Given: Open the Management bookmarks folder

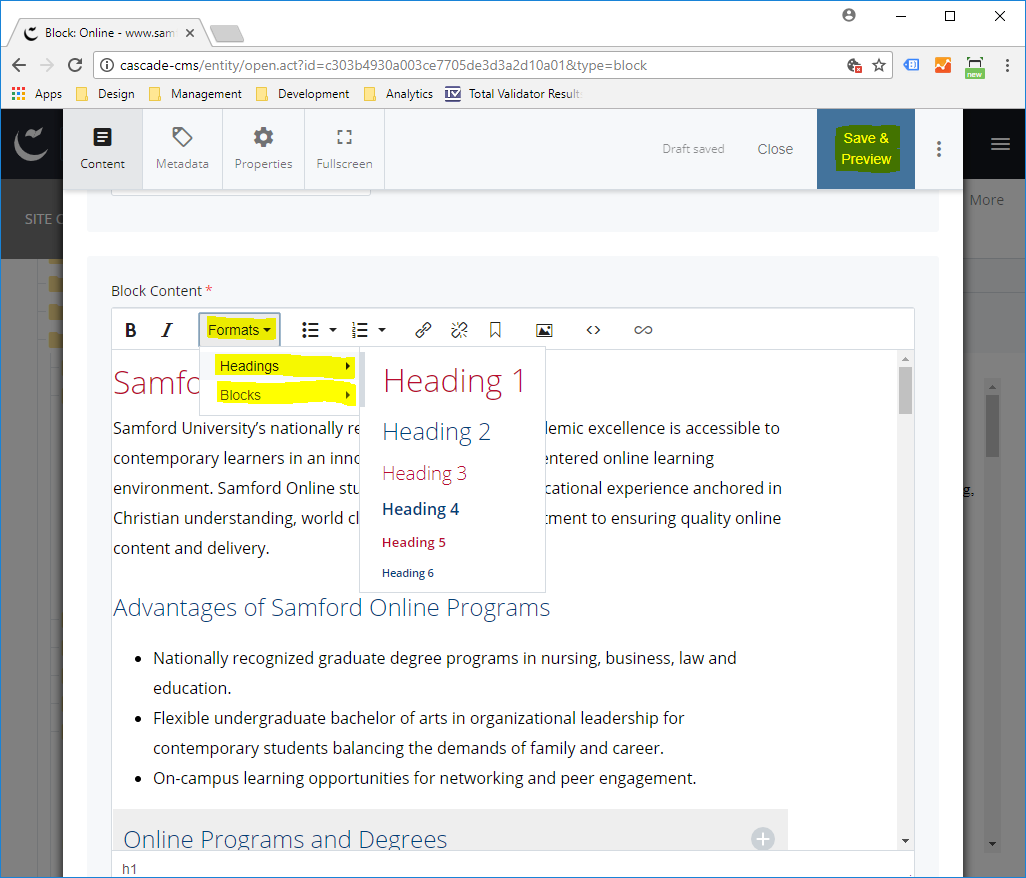Looking at the screenshot, I should (196, 94).
